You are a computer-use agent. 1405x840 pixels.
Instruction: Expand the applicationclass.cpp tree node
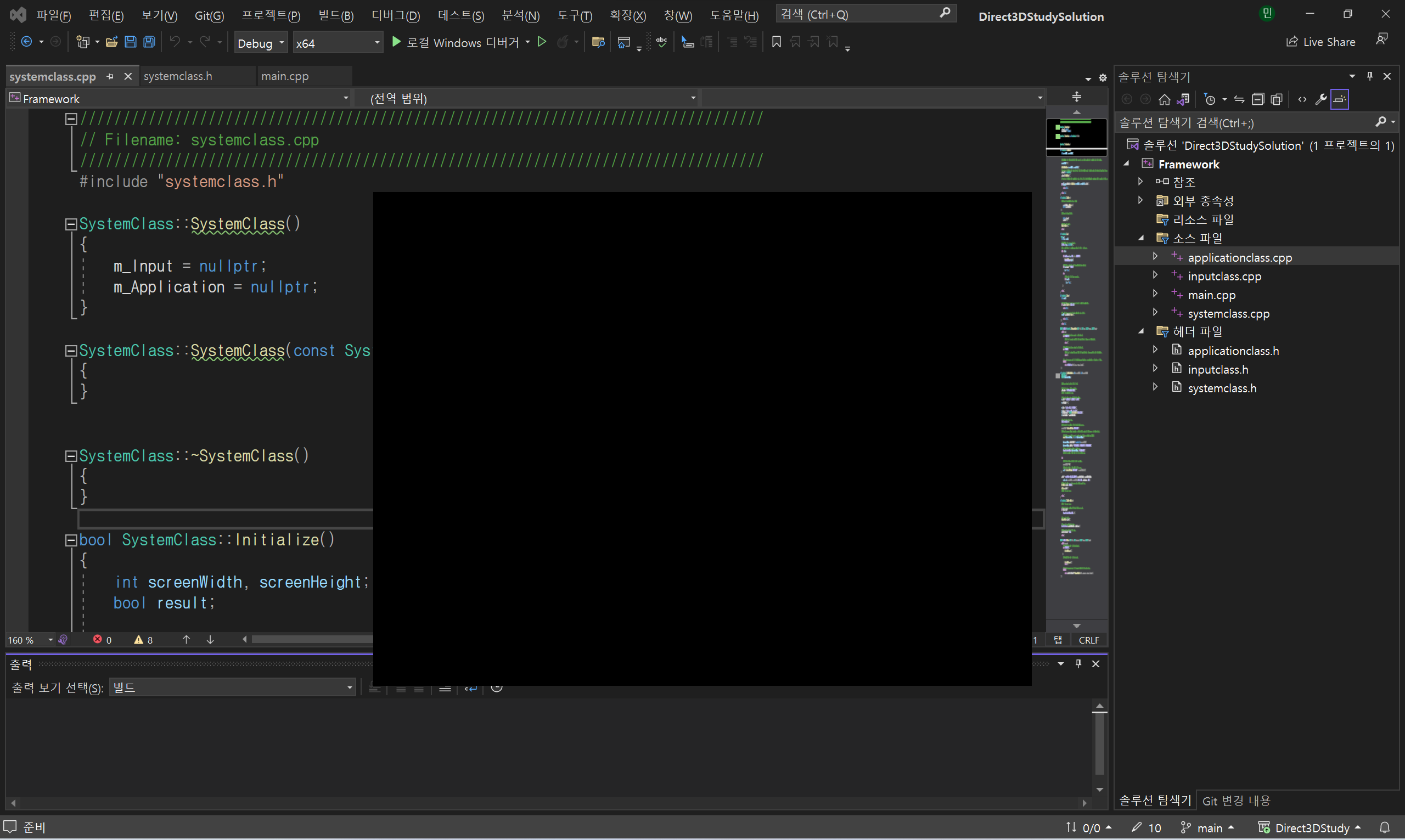pyautogui.click(x=1155, y=256)
